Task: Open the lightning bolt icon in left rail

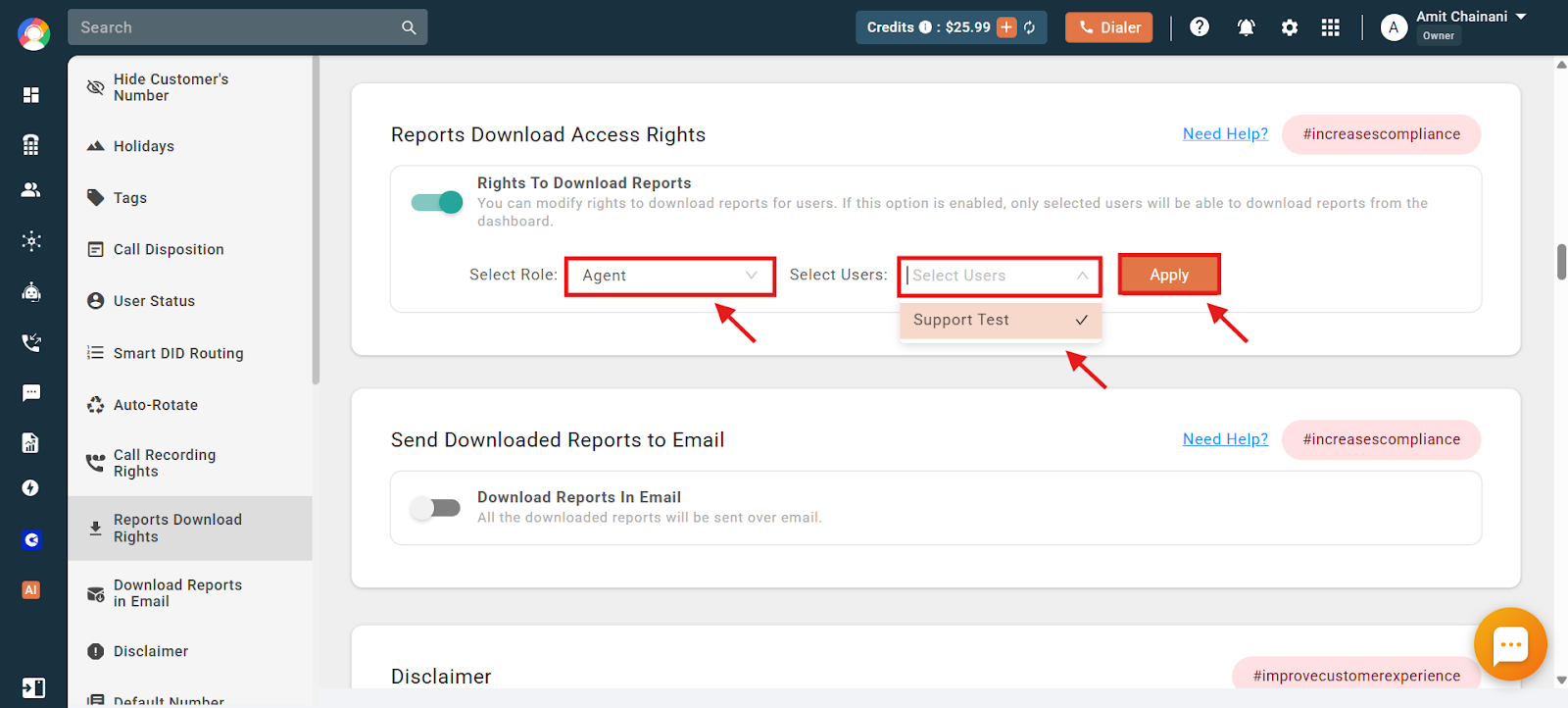Action: pos(31,488)
